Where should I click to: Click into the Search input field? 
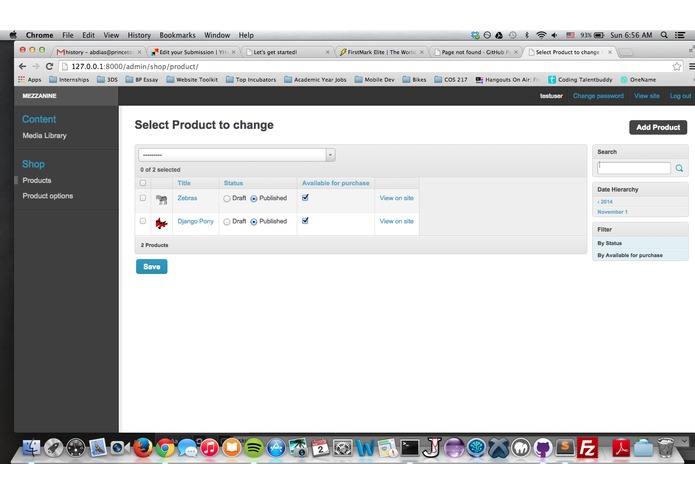(x=634, y=168)
